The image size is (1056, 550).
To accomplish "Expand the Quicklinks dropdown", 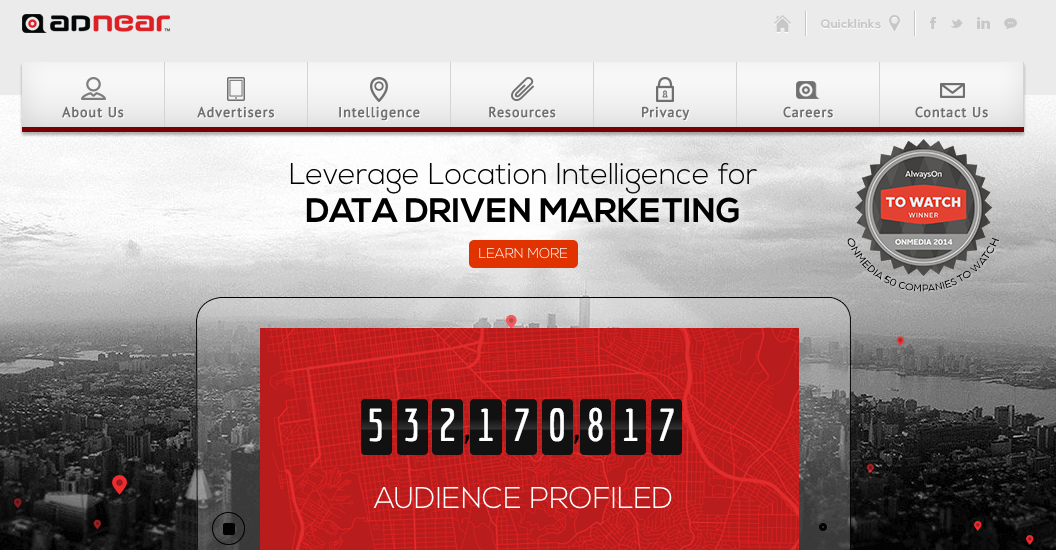I will point(860,24).
